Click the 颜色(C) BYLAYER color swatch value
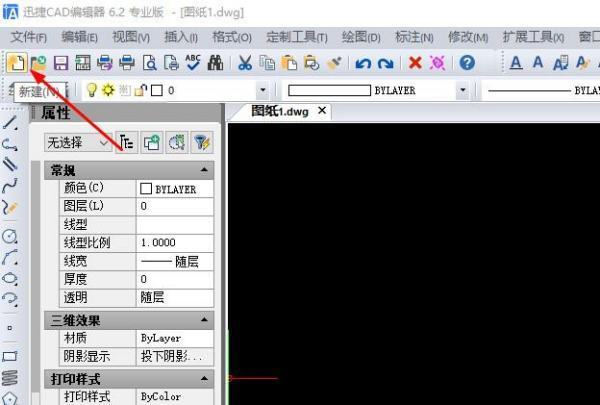This screenshot has height=405, width=600. coord(174,188)
